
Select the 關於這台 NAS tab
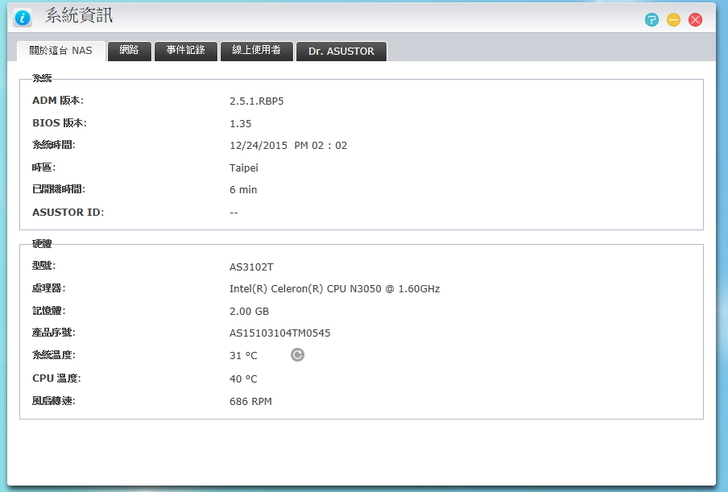(x=61, y=51)
